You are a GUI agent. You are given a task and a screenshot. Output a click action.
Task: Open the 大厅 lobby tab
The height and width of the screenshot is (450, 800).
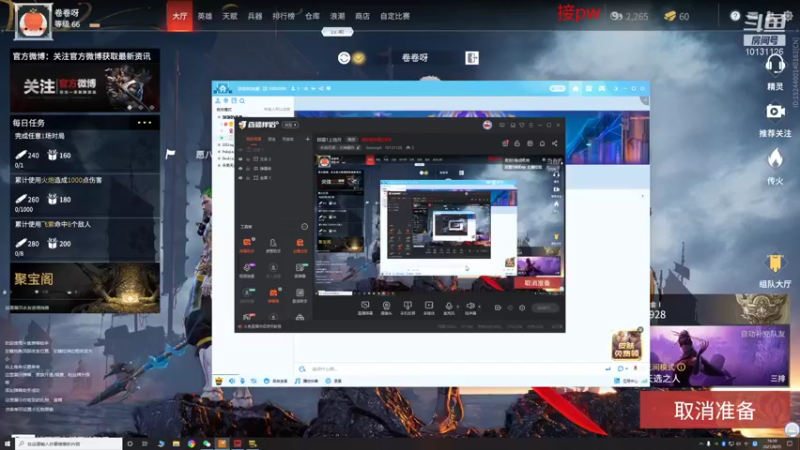(180, 16)
